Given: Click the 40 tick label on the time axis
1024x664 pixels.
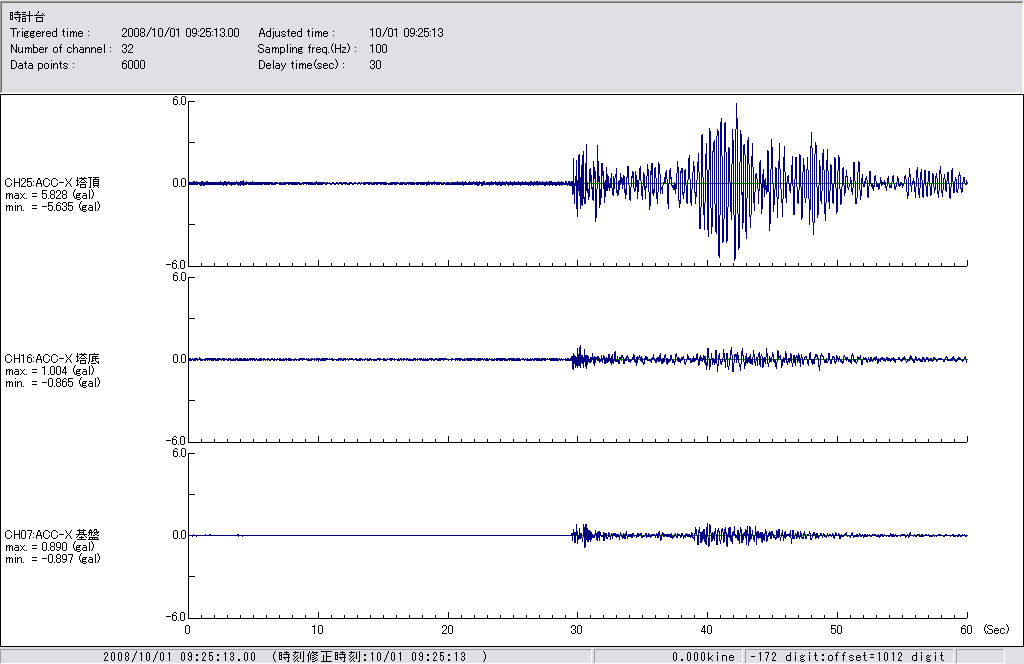Looking at the screenshot, I should click(707, 631).
